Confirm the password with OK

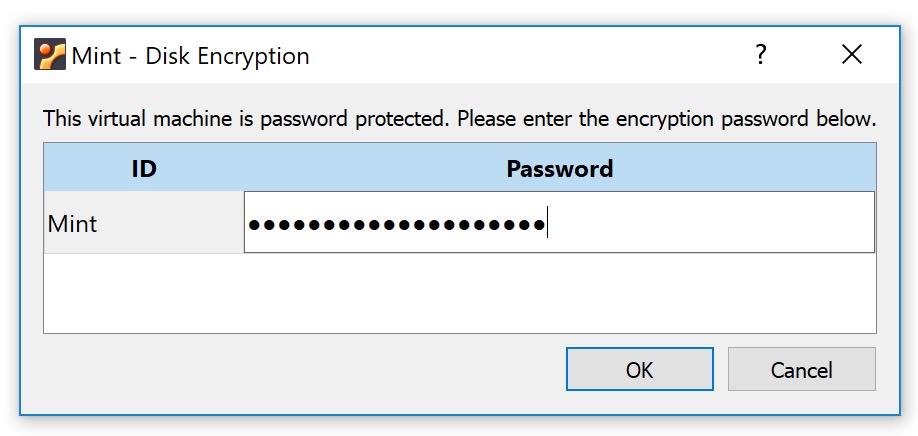[639, 370]
